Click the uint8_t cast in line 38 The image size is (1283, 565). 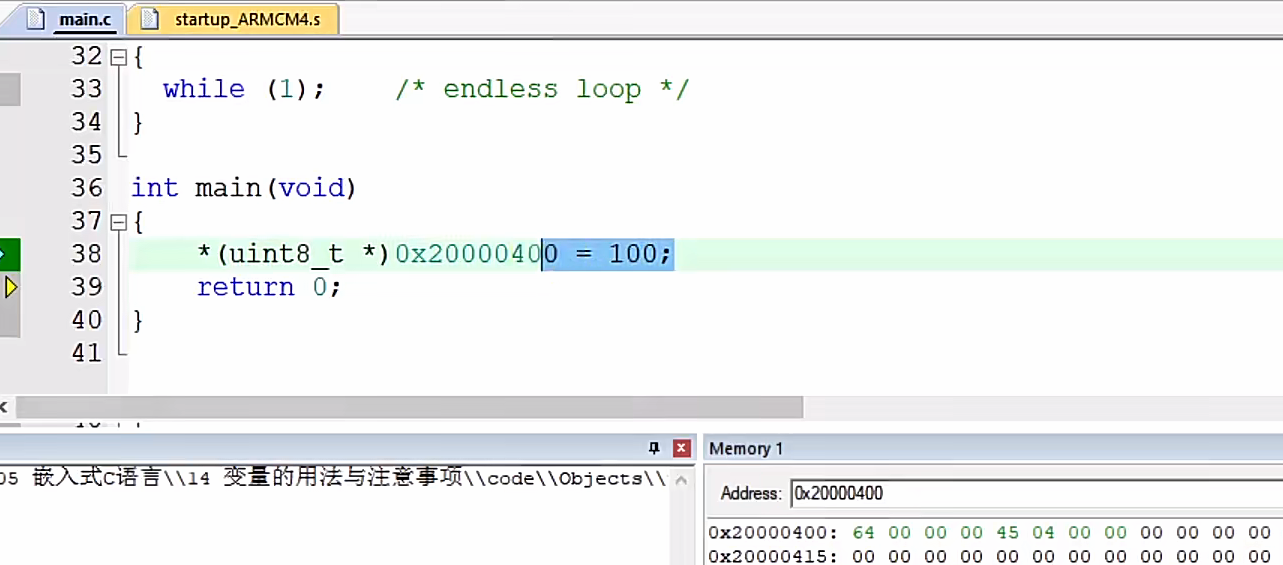(293, 254)
